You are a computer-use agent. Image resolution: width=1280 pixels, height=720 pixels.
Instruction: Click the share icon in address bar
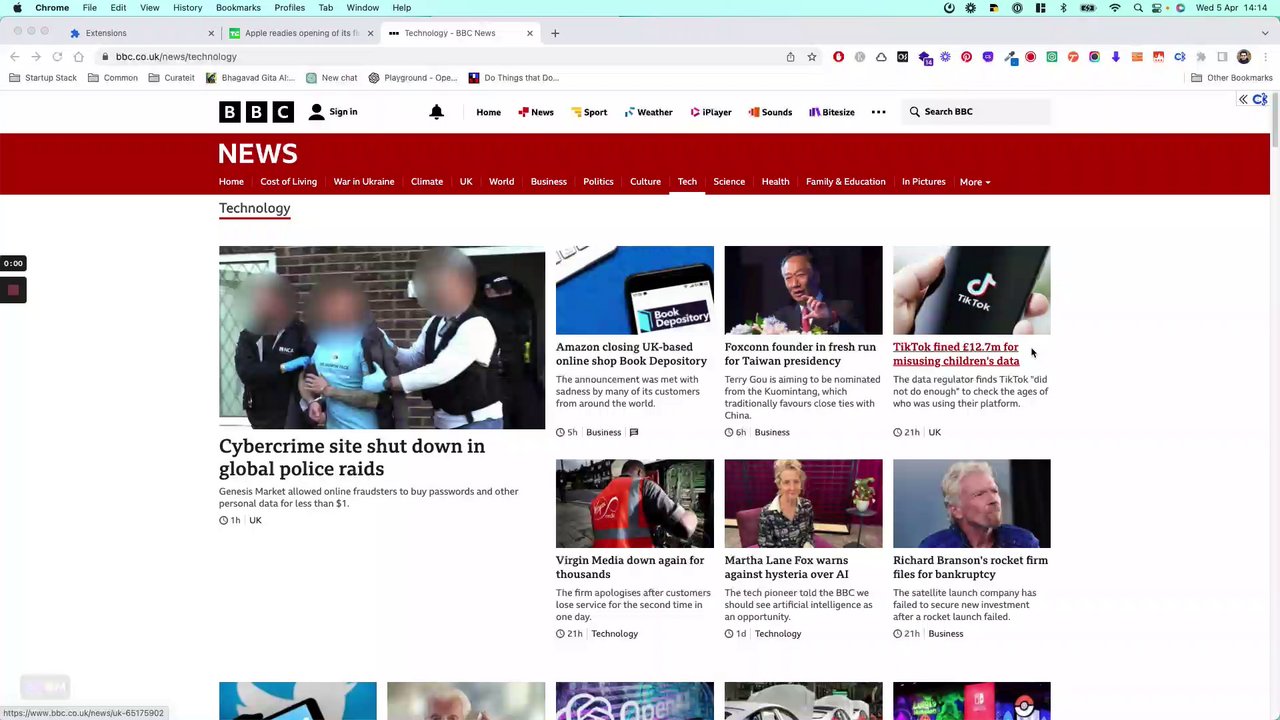point(790,57)
